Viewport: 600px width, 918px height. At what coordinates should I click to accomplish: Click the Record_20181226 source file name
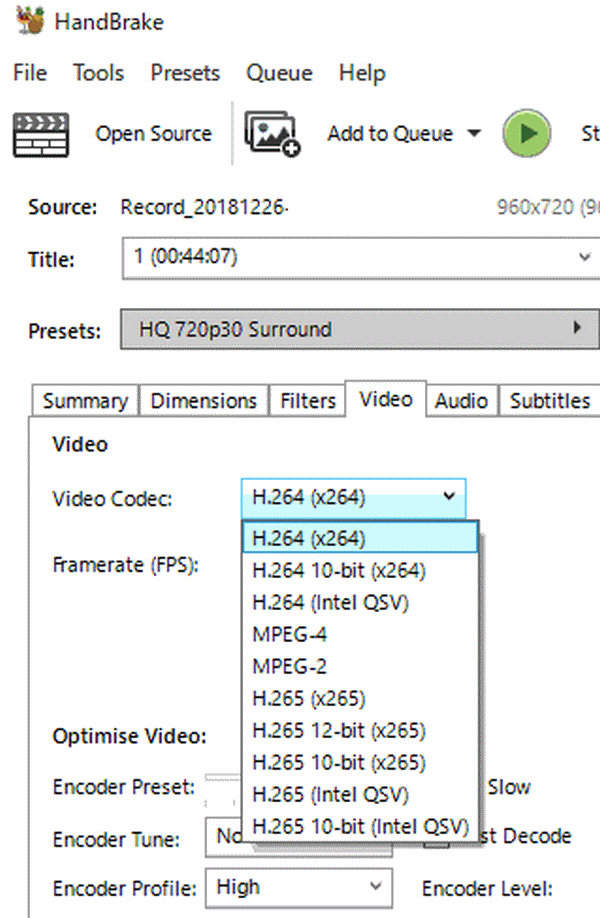pyautogui.click(x=204, y=207)
